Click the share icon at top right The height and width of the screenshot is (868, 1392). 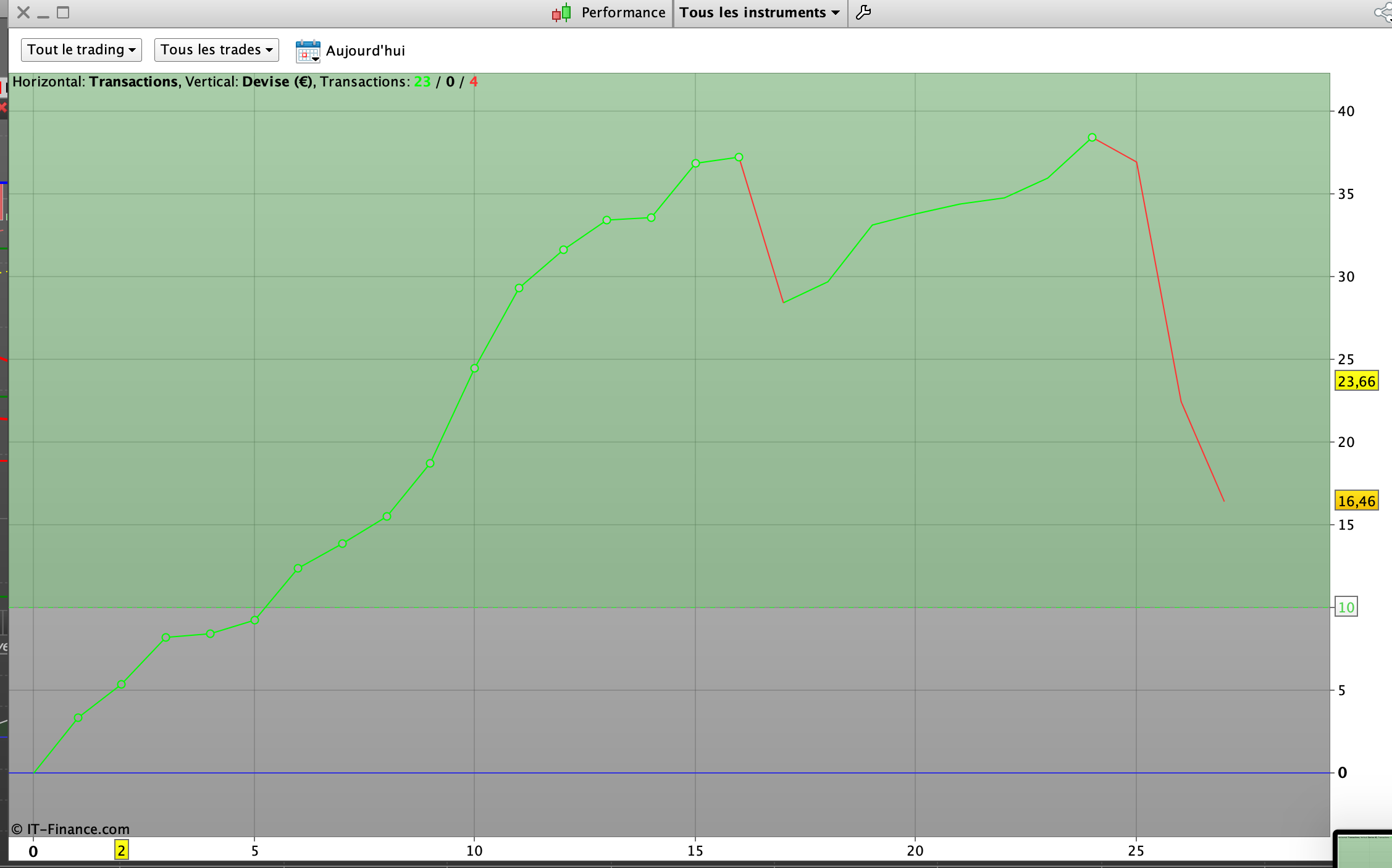coord(1383,12)
